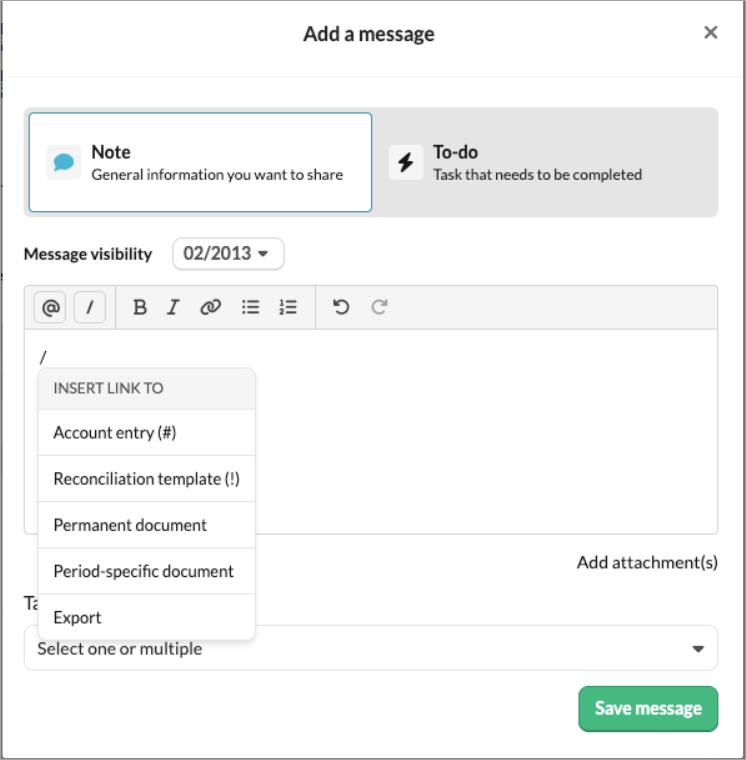
Task: Click Add attachment(s) link
Action: 647,562
